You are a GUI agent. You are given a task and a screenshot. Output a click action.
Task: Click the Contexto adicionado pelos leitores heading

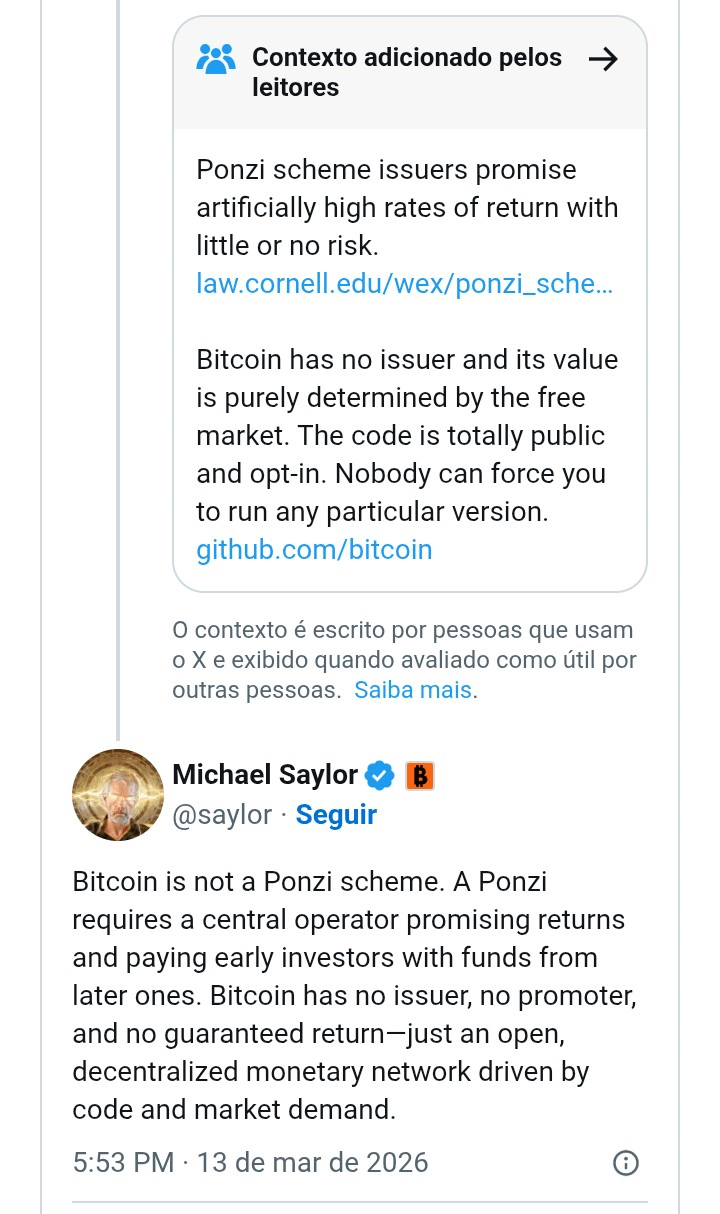coord(407,72)
